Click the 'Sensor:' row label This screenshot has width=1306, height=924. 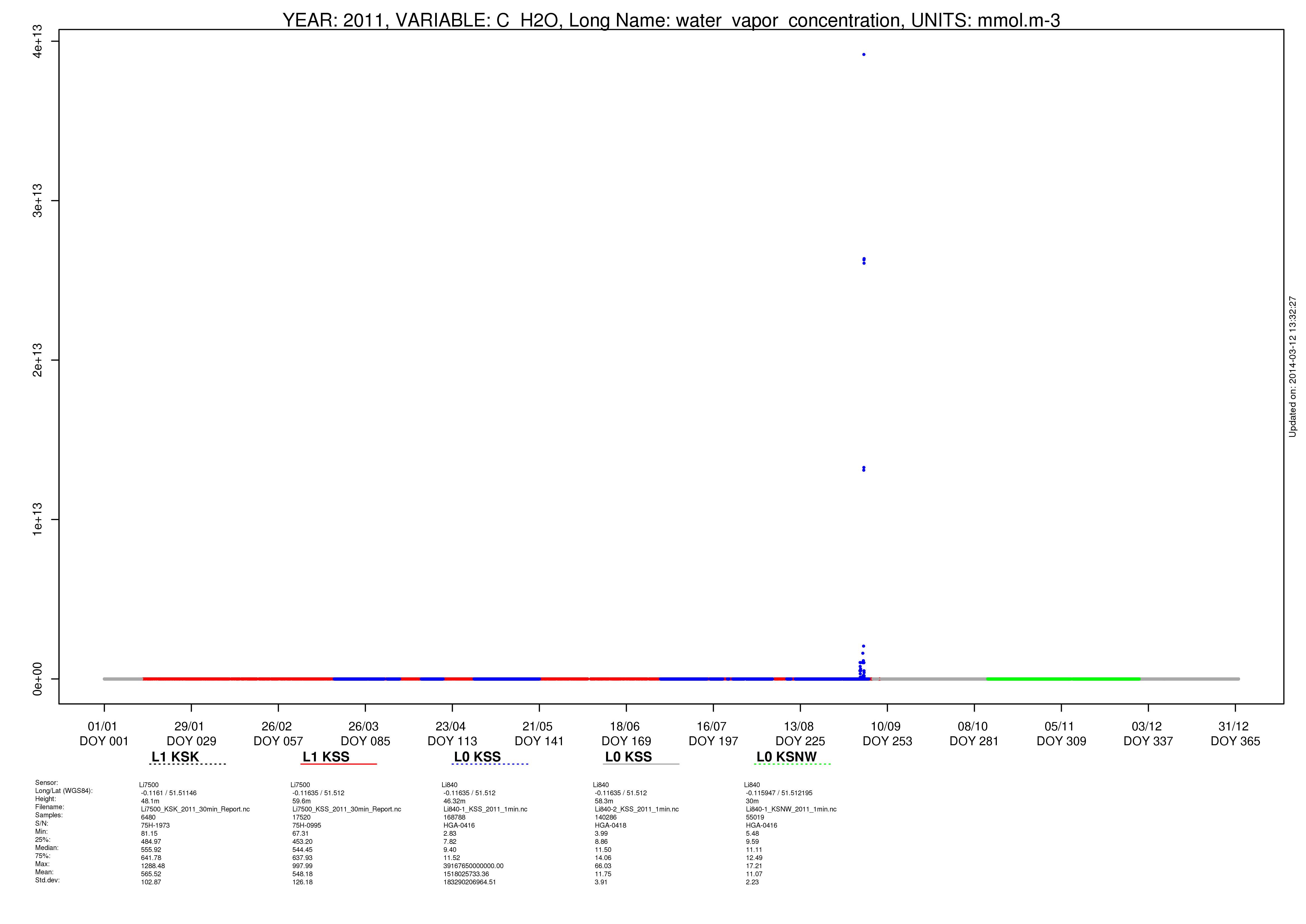(x=47, y=783)
